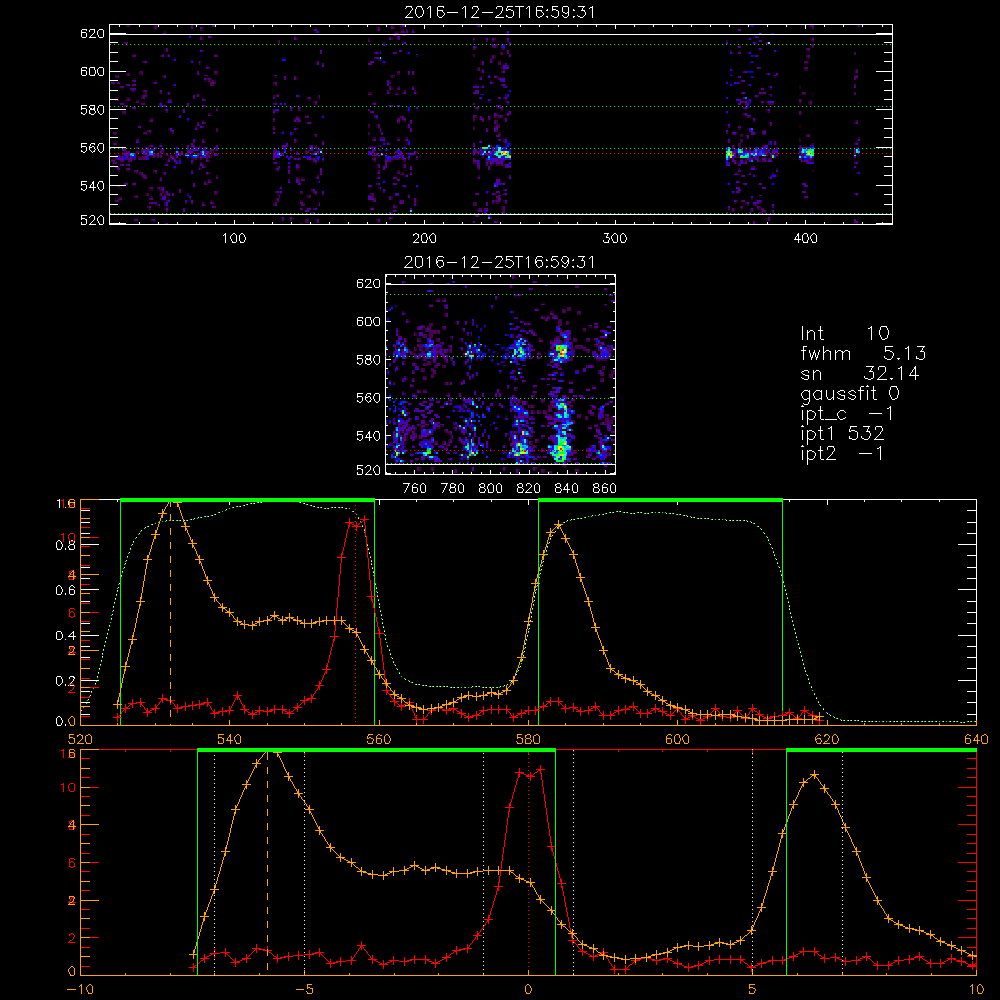Click x-axis label -10 on bottom plot
Viewport: 1000px width, 1000px height.
(x=80, y=990)
